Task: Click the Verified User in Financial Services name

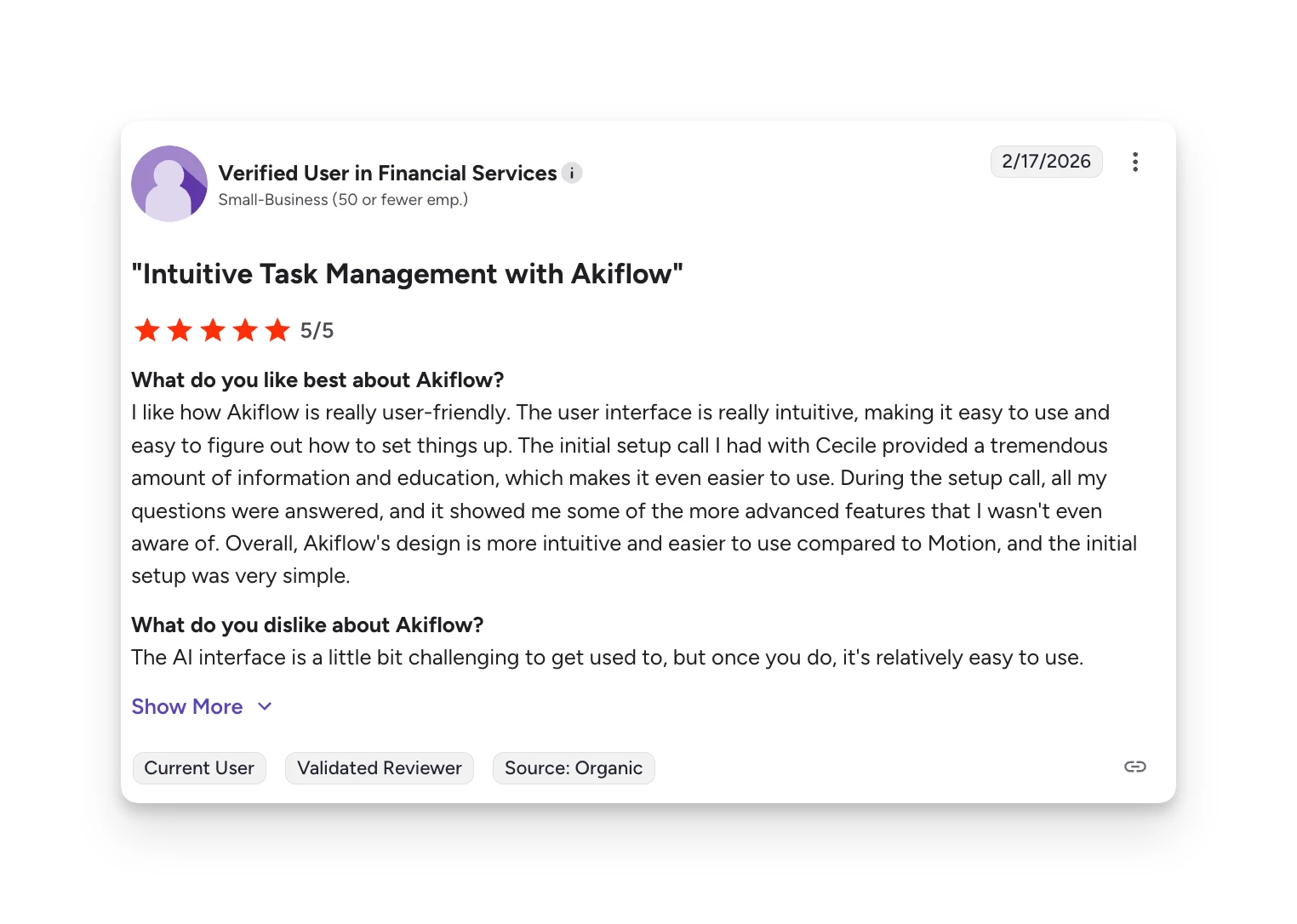Action: click(387, 174)
